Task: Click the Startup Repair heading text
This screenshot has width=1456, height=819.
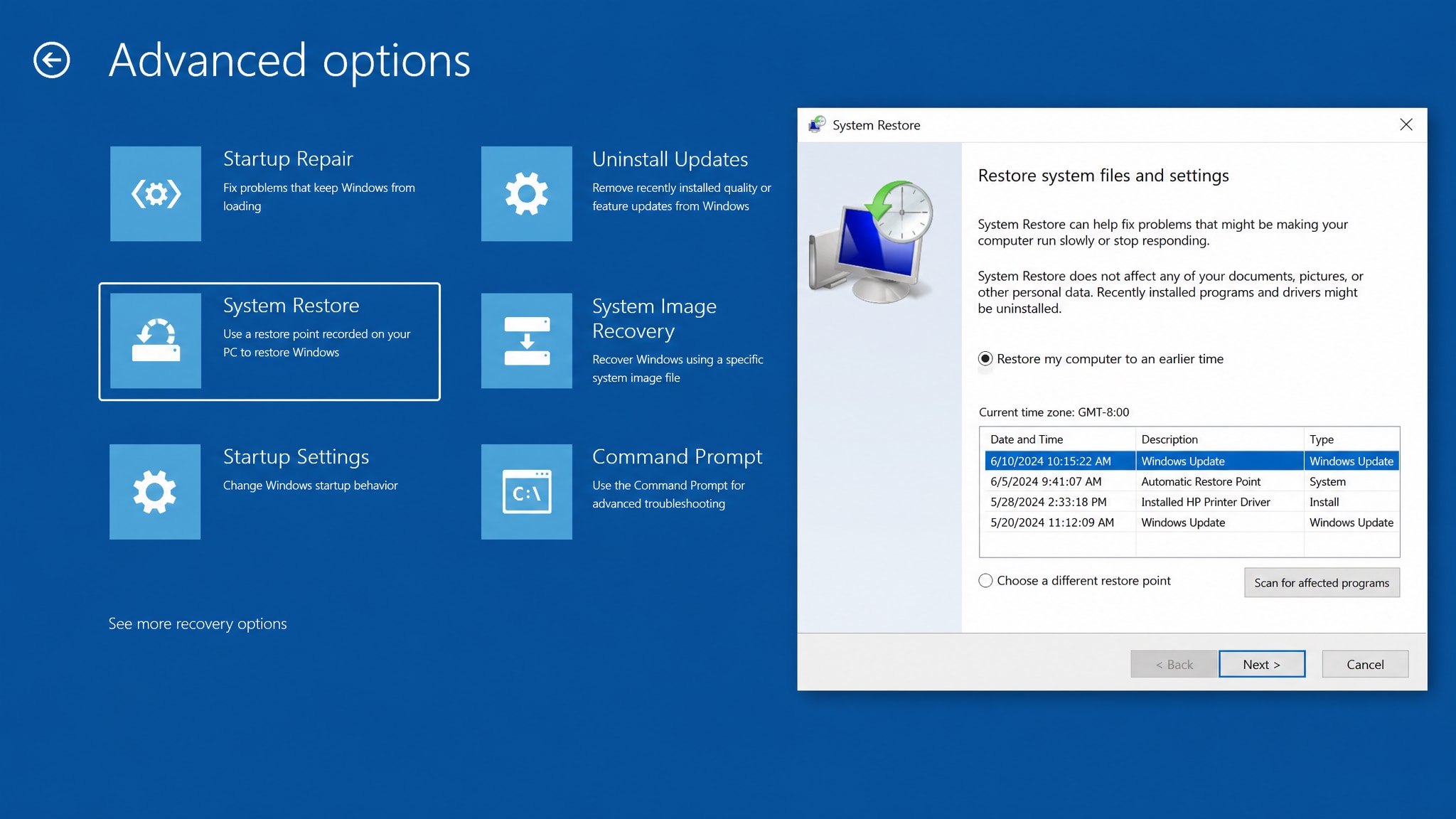Action: tap(288, 159)
